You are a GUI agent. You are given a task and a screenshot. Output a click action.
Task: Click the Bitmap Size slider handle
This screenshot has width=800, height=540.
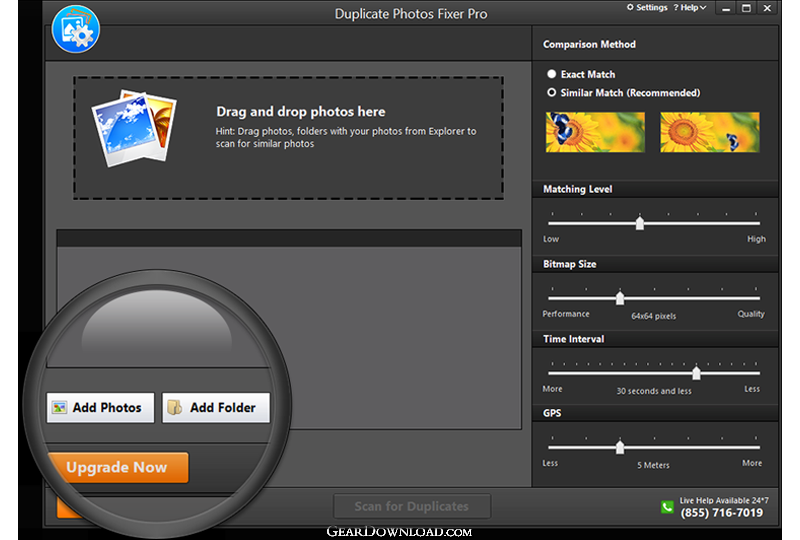(x=620, y=298)
